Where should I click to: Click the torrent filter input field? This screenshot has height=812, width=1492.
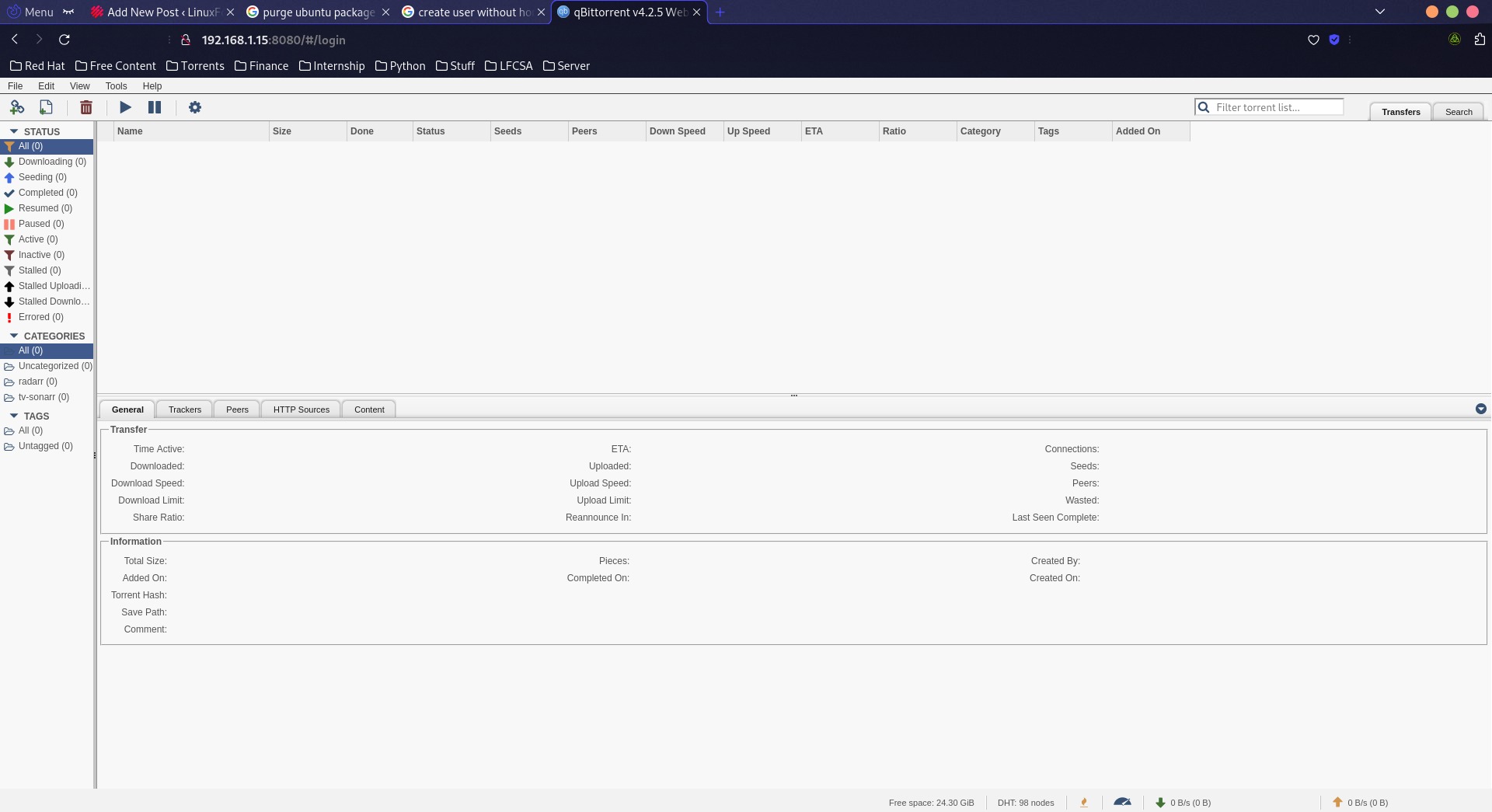click(1274, 107)
